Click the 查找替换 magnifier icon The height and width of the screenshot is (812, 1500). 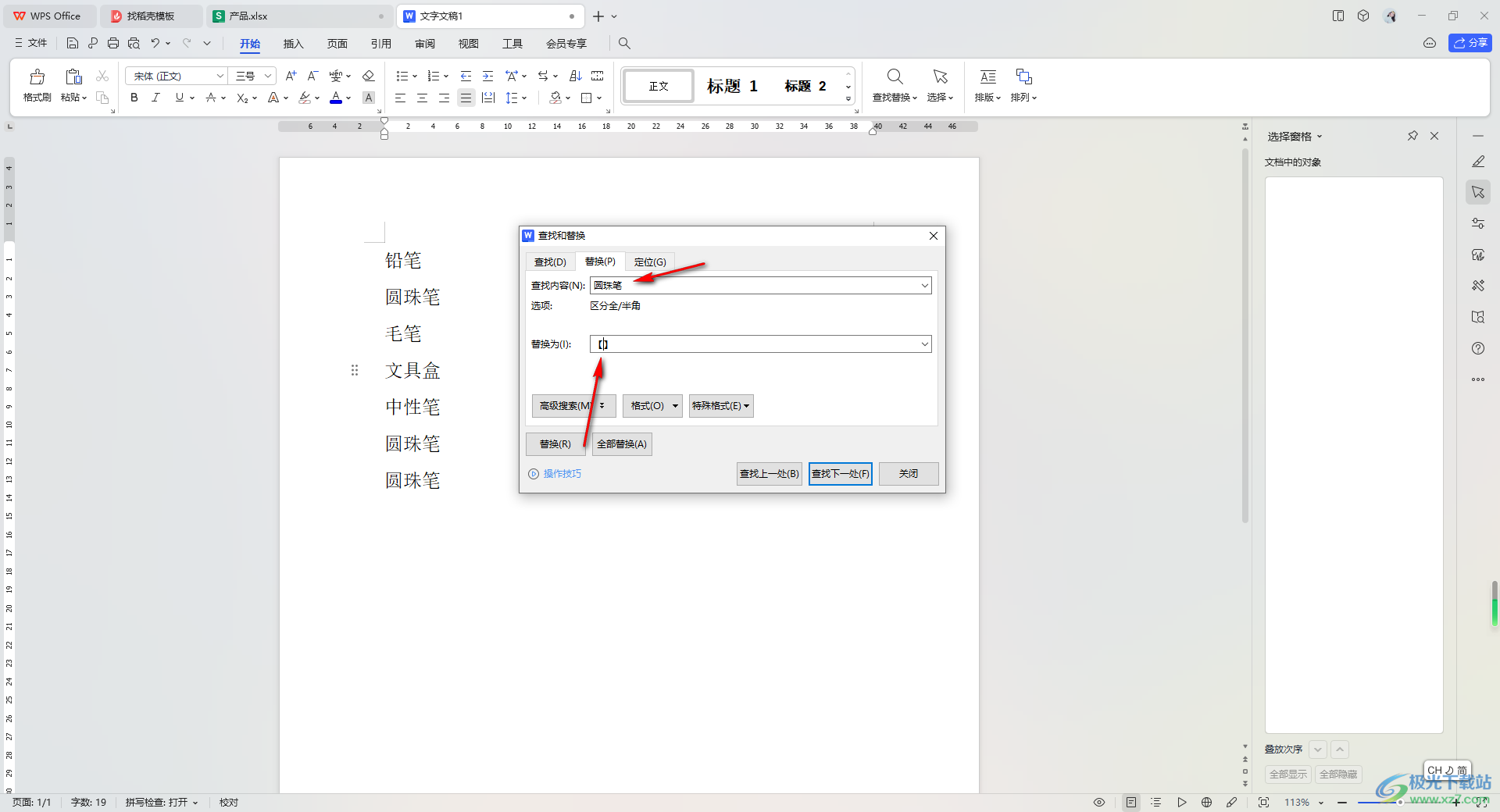895,77
